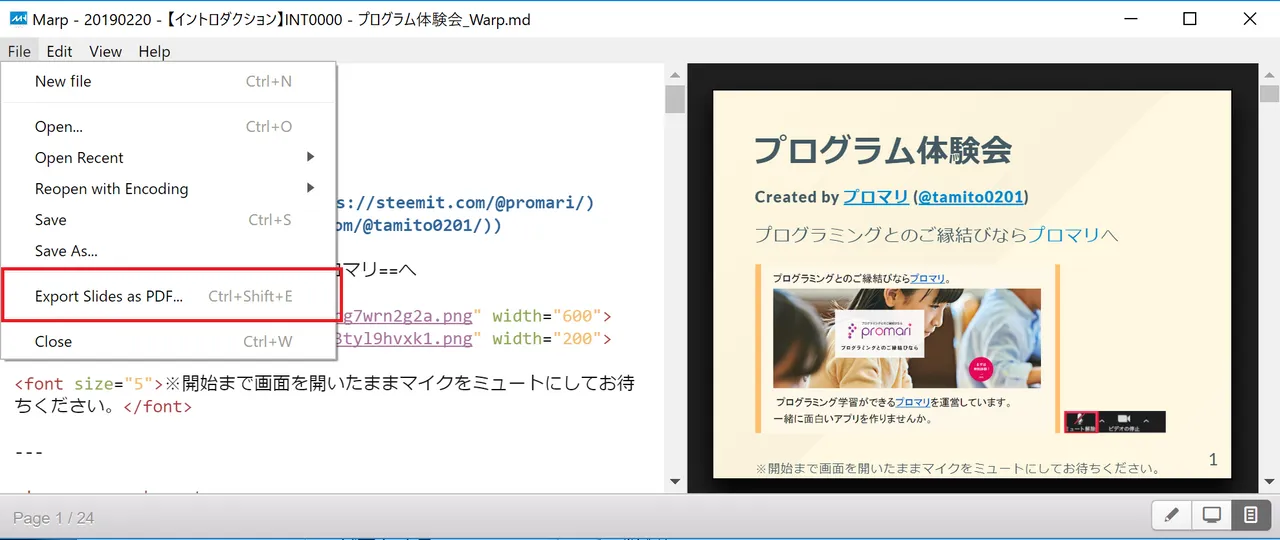Open the プロマリ link beside Created by
Image resolution: width=1280 pixels, height=540 pixels.
(875, 197)
